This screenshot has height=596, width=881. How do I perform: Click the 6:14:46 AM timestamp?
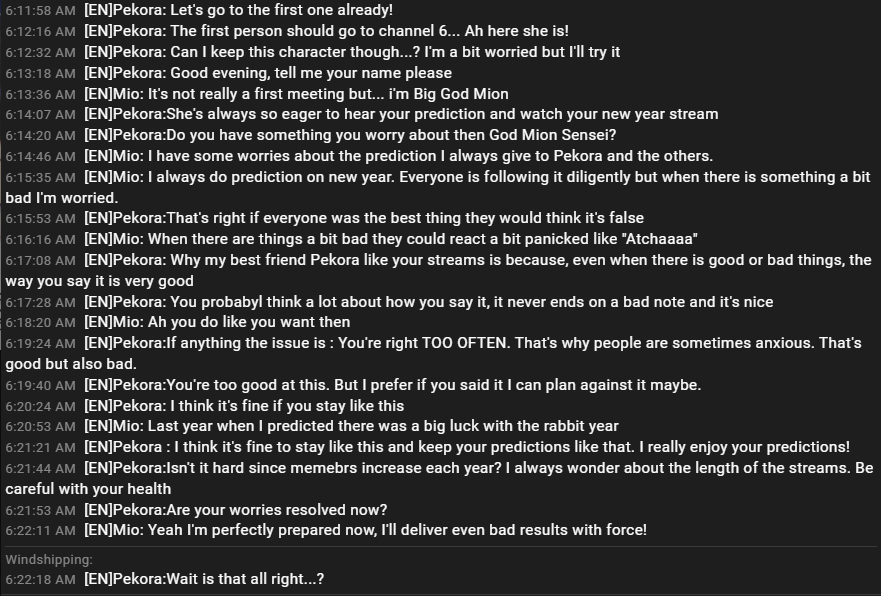coord(40,156)
